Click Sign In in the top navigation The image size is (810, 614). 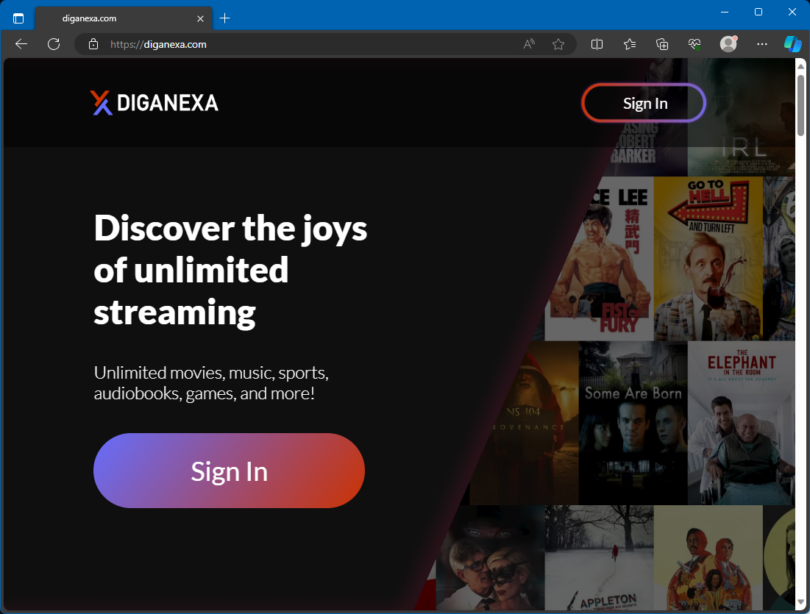click(643, 102)
